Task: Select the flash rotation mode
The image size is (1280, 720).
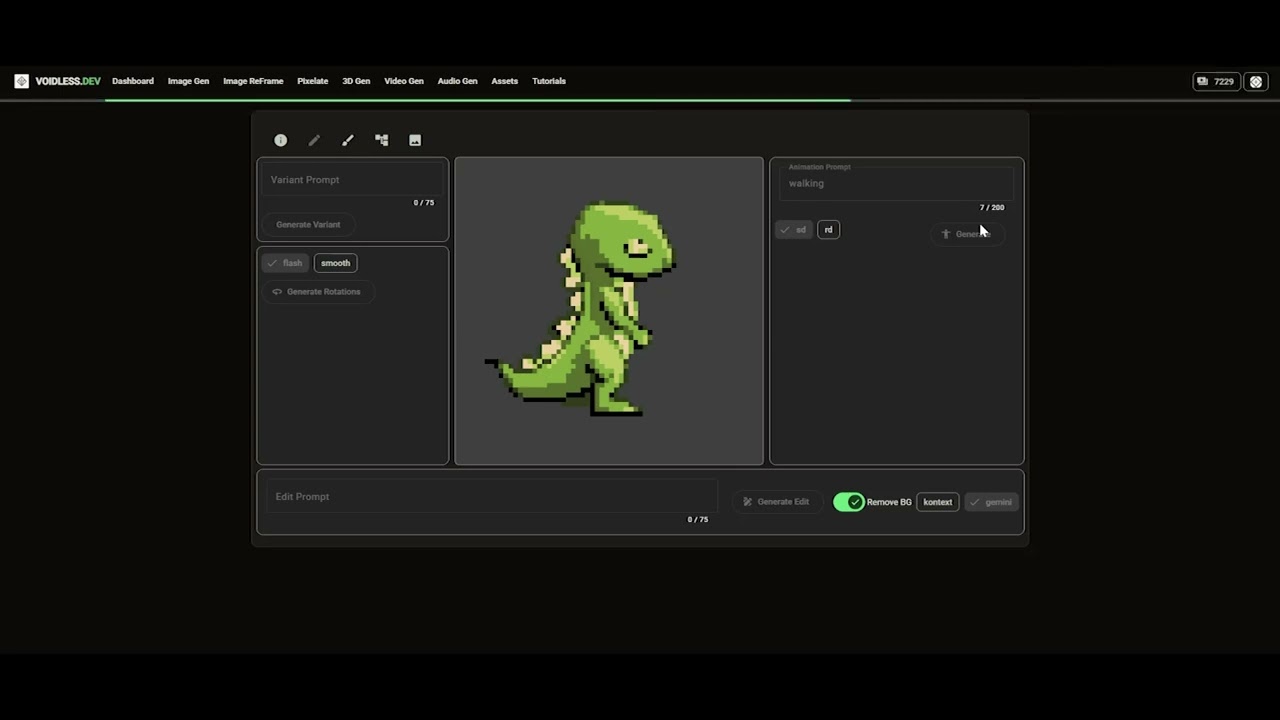Action: [285, 263]
